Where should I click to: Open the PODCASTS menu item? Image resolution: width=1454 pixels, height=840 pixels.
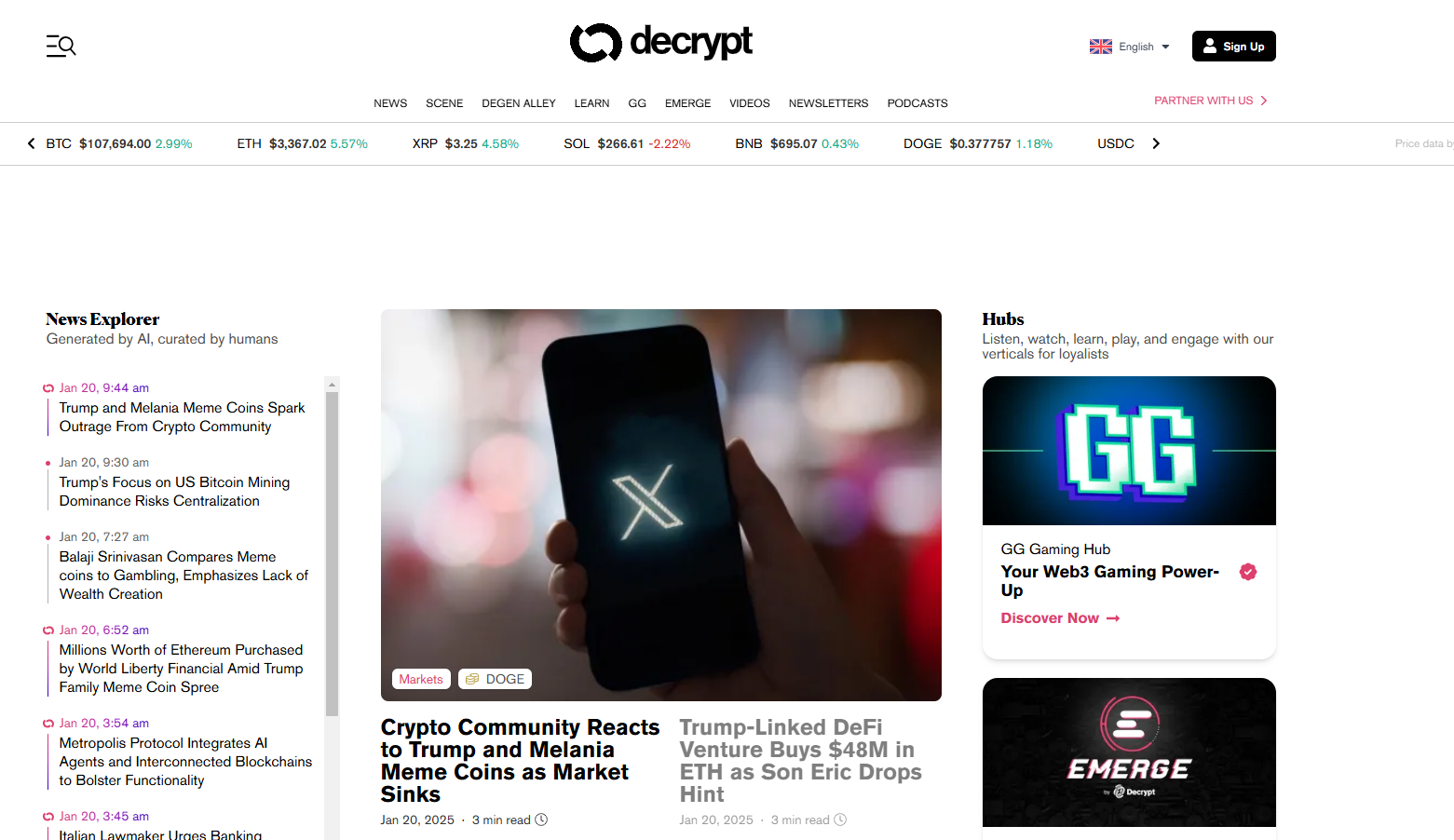click(x=917, y=103)
